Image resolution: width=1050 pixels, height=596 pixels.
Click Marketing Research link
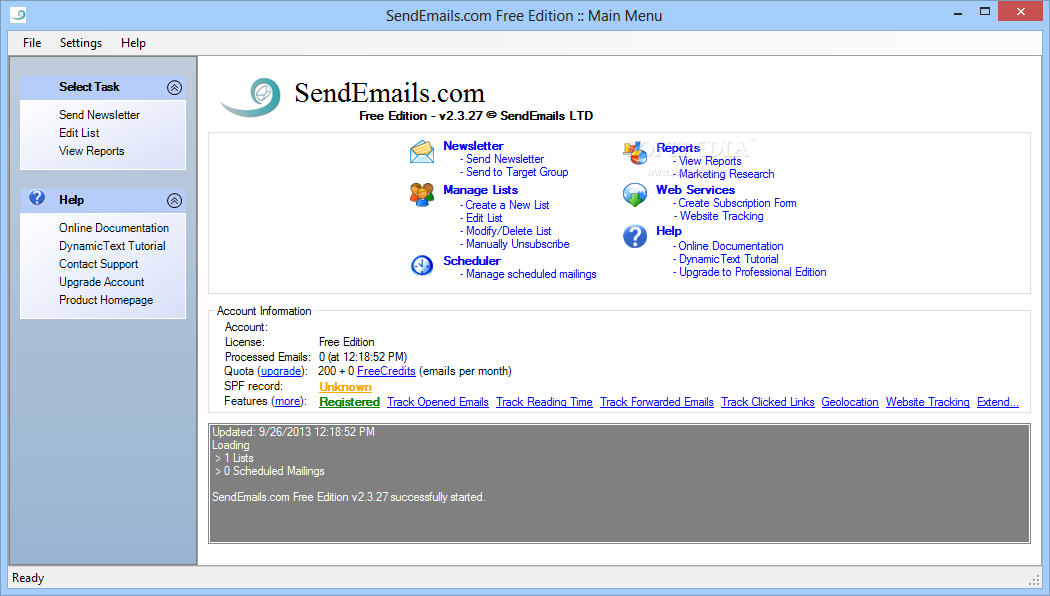[x=727, y=174]
